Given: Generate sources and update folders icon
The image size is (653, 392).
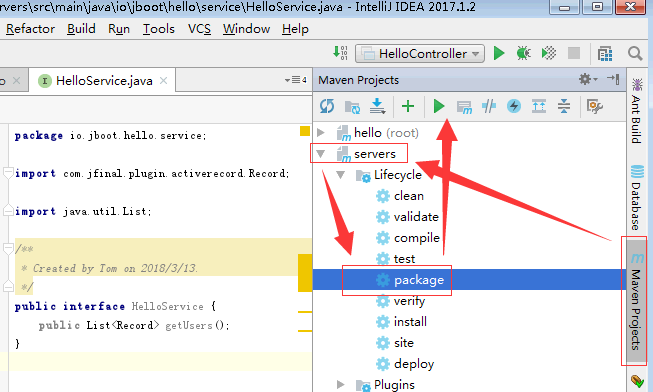Looking at the screenshot, I should (x=353, y=107).
